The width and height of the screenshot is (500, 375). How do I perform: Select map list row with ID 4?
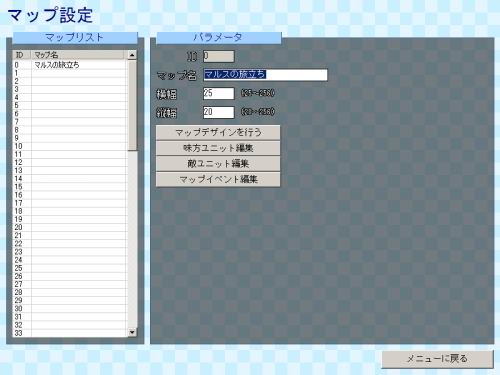point(70,97)
